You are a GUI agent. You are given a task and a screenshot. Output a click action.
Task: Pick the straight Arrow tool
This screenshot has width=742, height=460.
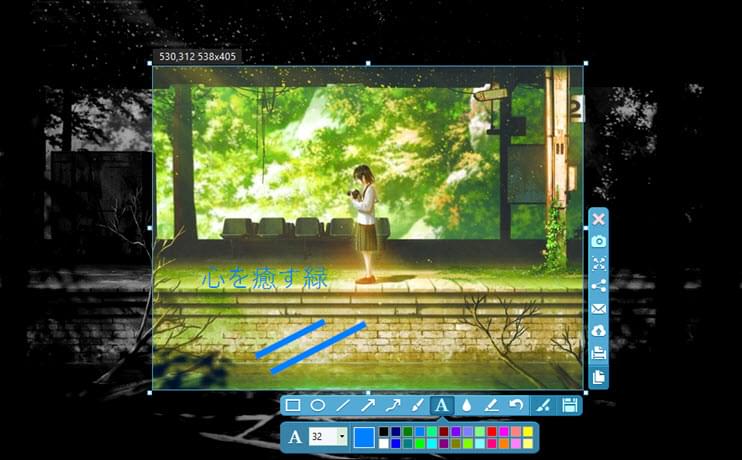[368, 405]
